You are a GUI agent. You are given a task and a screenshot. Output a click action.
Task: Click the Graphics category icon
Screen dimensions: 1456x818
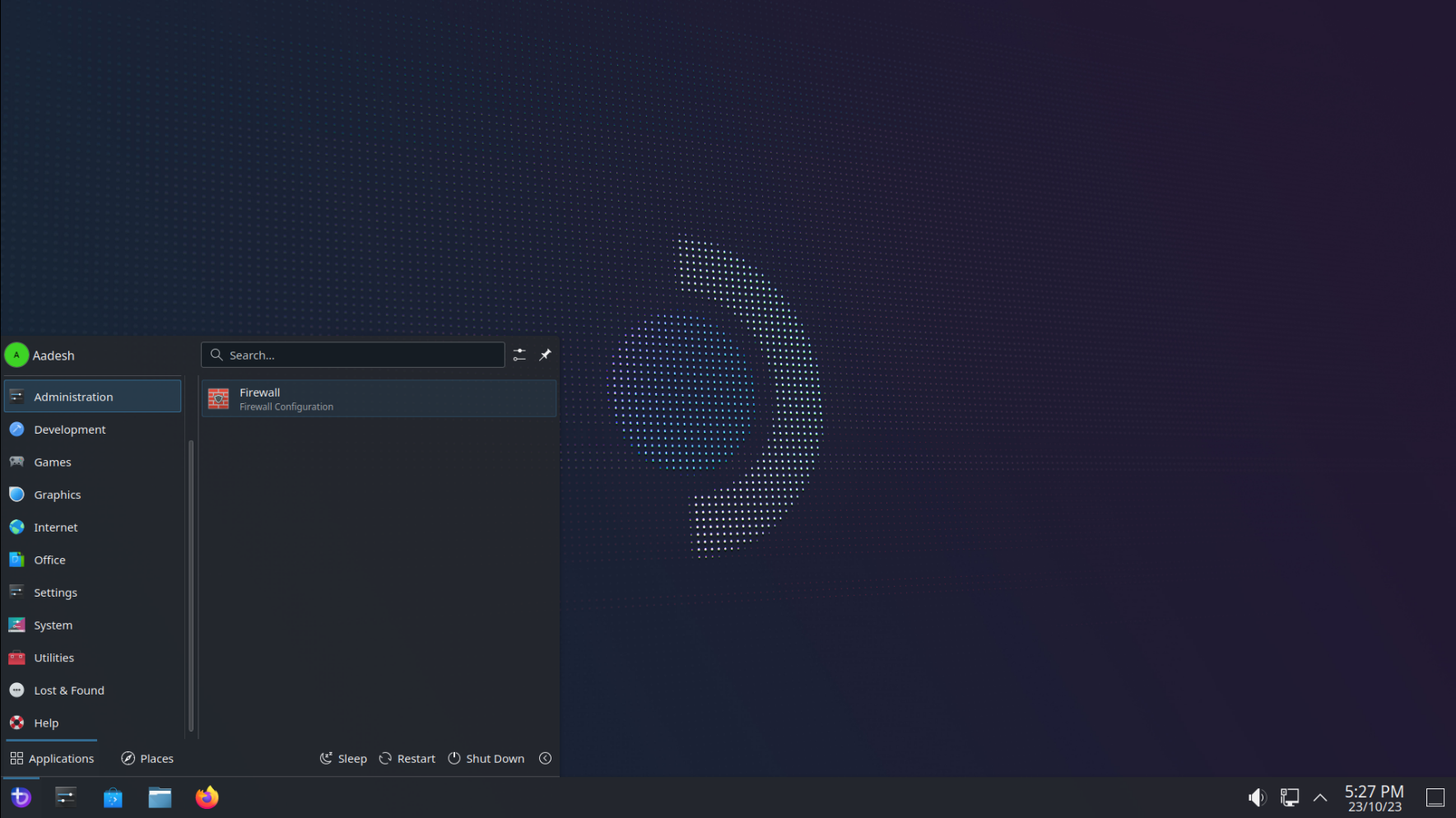[17, 494]
